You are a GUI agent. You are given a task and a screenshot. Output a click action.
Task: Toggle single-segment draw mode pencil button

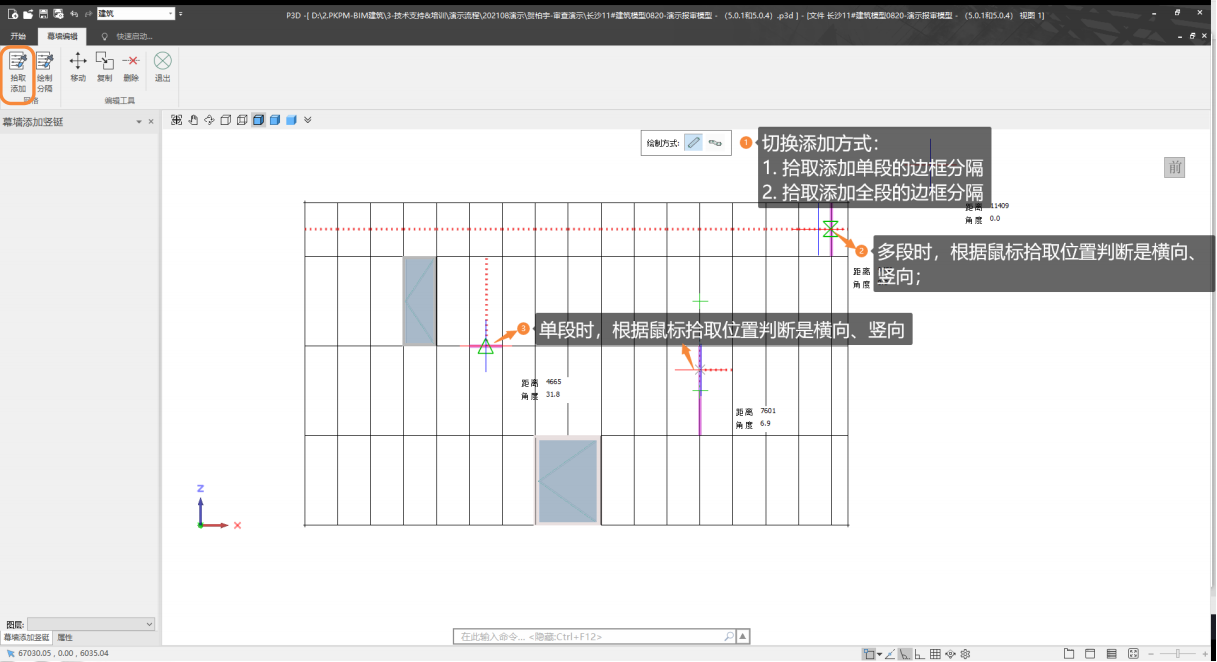694,143
